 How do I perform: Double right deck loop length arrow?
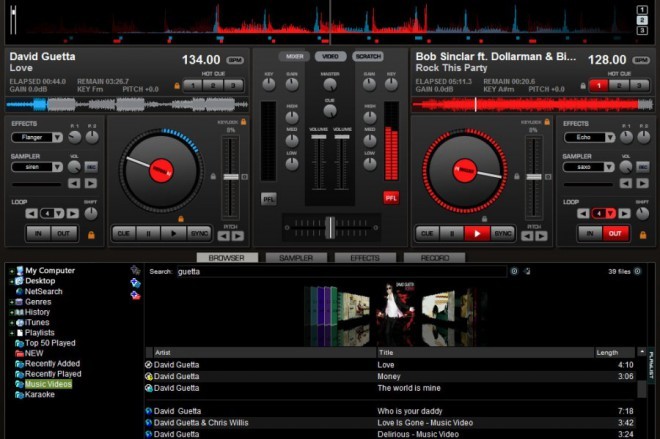click(x=624, y=214)
